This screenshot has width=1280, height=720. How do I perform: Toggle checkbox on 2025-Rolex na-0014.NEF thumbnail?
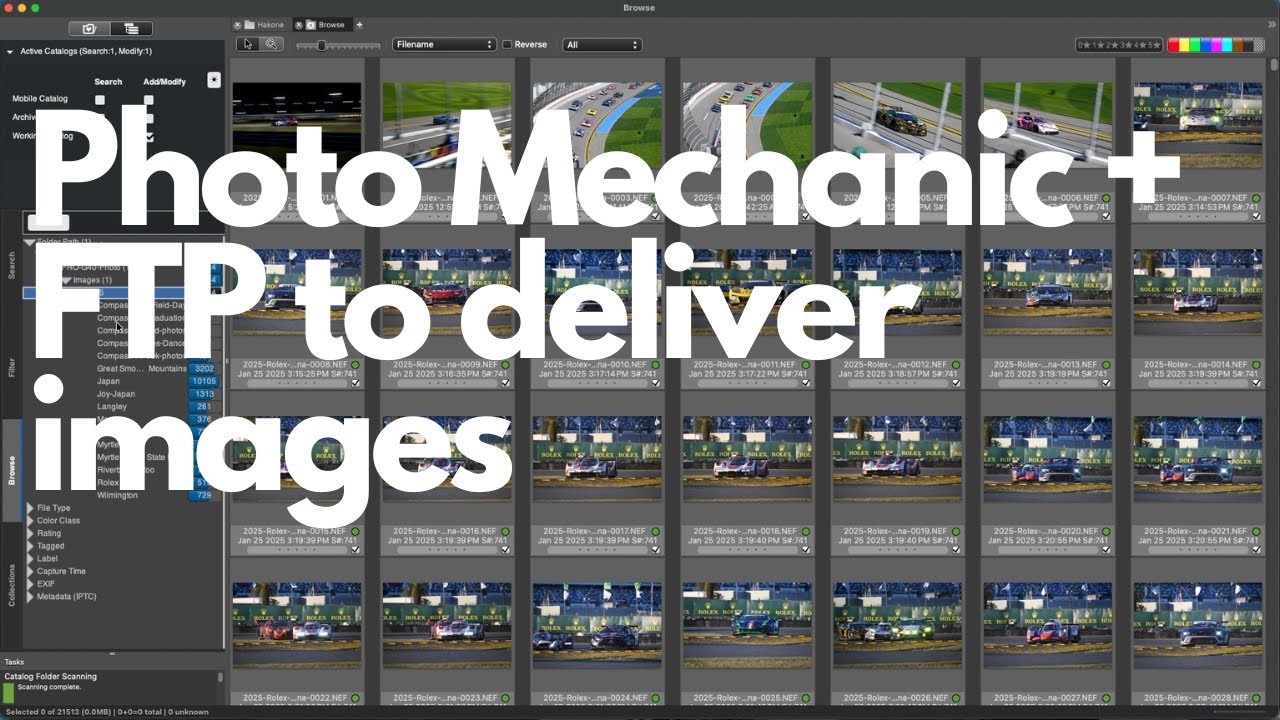1256,382
